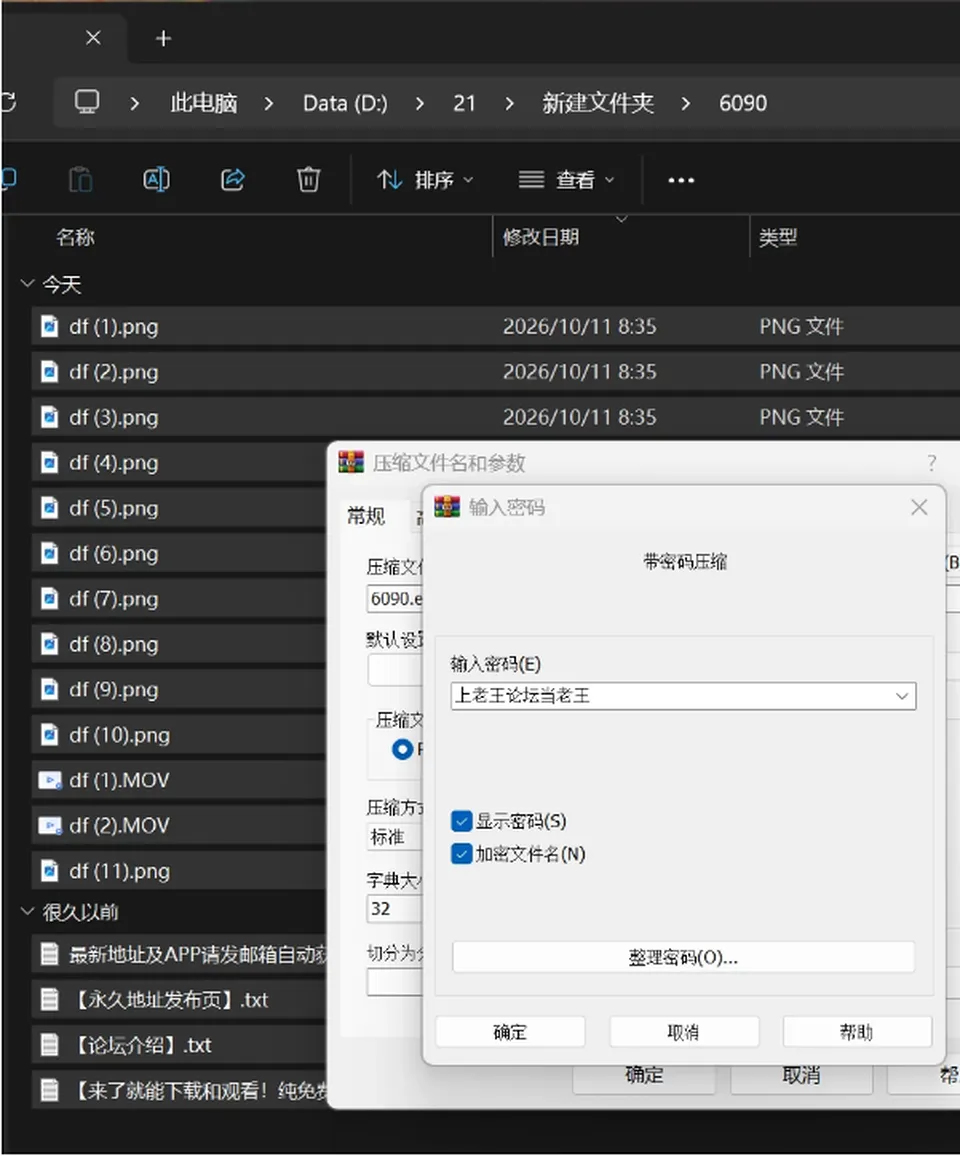This screenshot has width=960, height=1156.
Task: Navigate to 新建文件夹 breadcrumb
Action: 598,103
